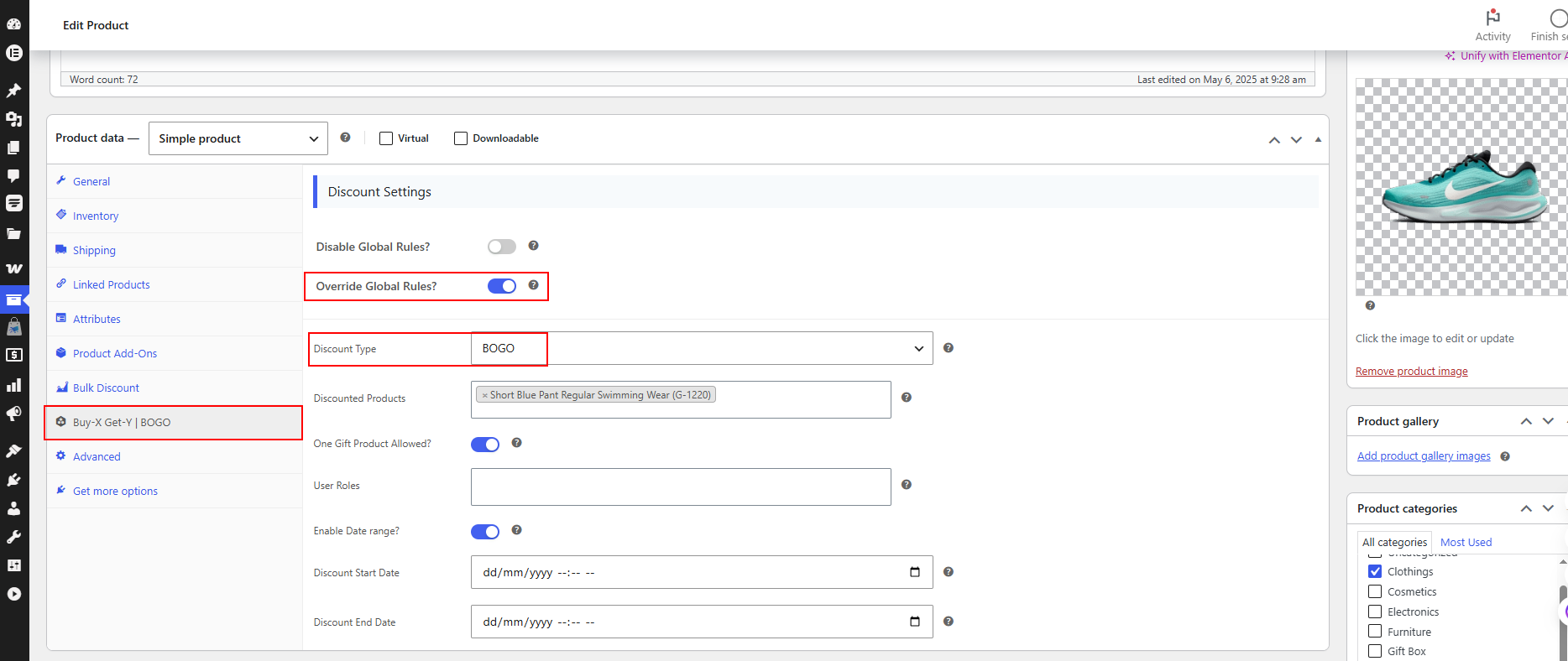This screenshot has width=1568, height=661.
Task: Collapse the Product data panel triangle
Action: (x=1318, y=139)
